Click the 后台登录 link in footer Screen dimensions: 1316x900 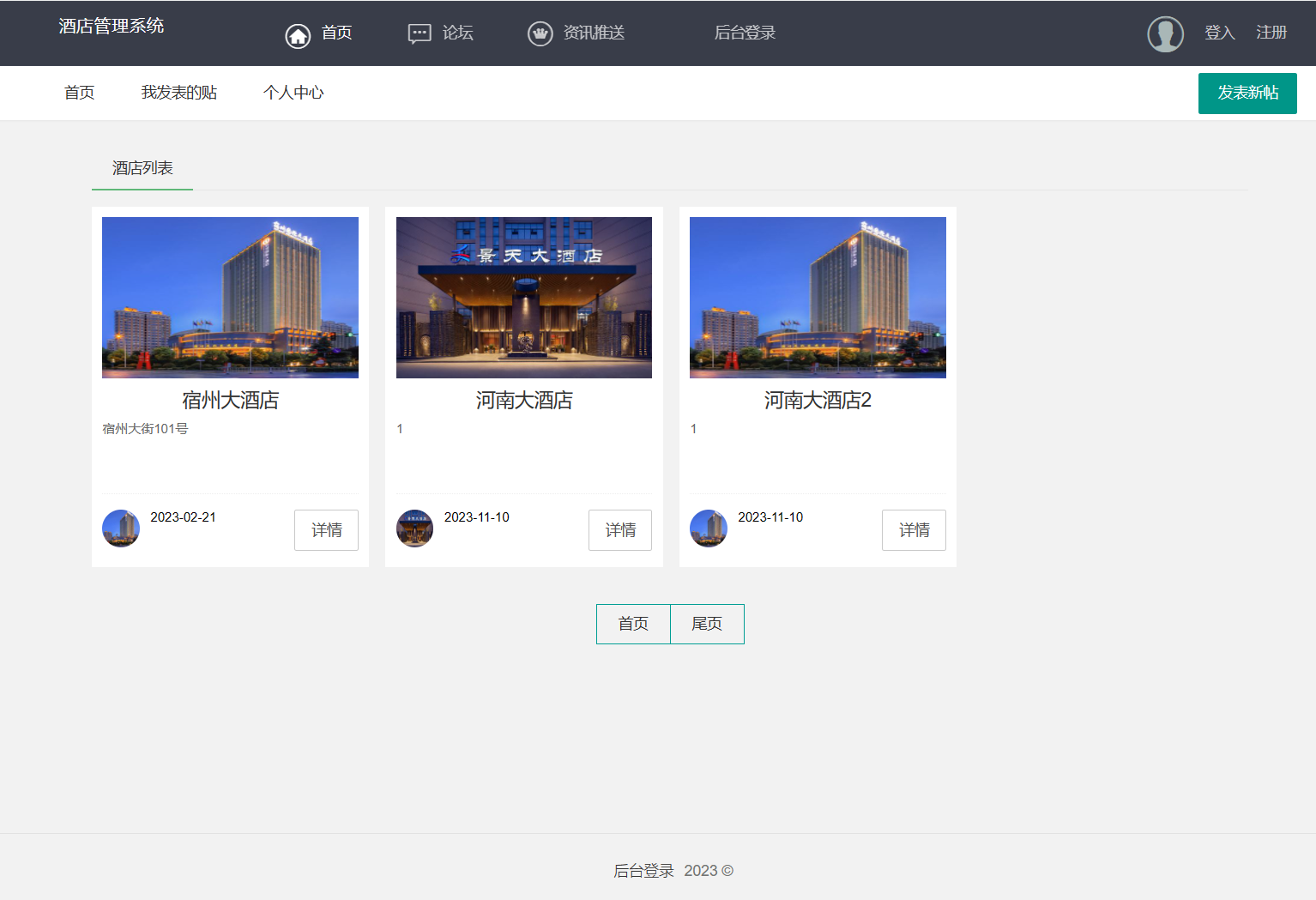click(x=643, y=871)
